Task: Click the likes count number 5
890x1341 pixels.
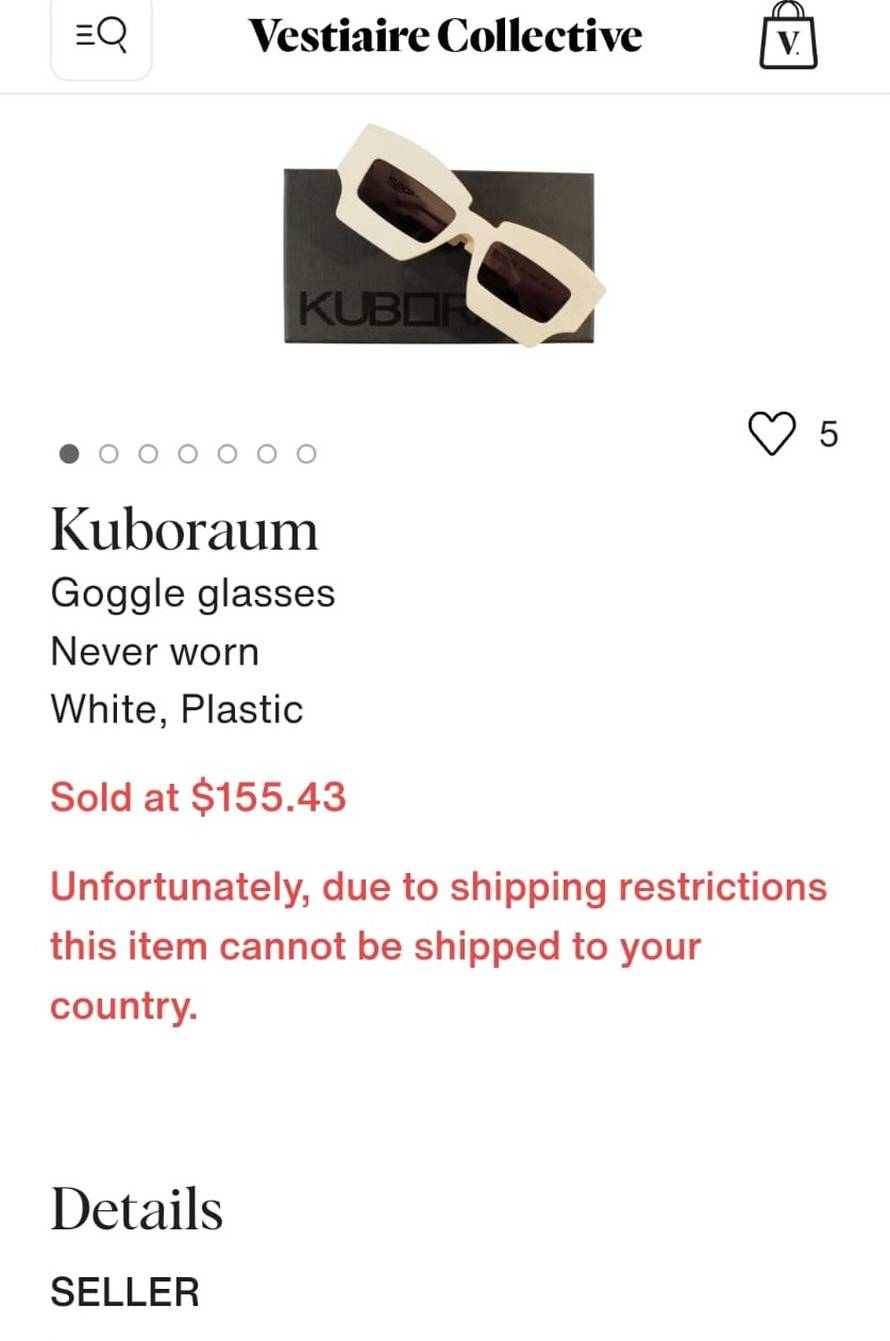Action: click(x=828, y=434)
